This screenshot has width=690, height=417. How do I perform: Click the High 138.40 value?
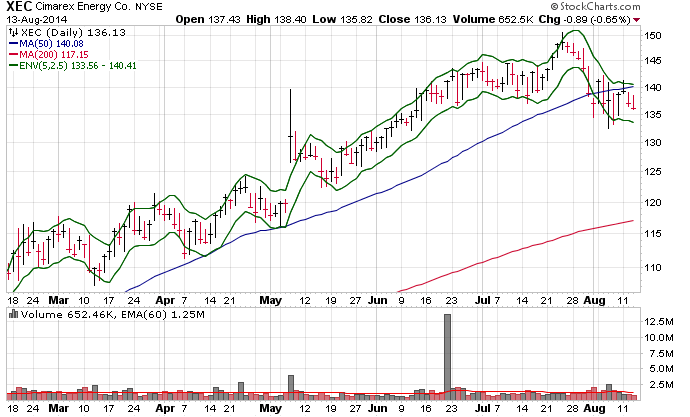pyautogui.click(x=276, y=19)
